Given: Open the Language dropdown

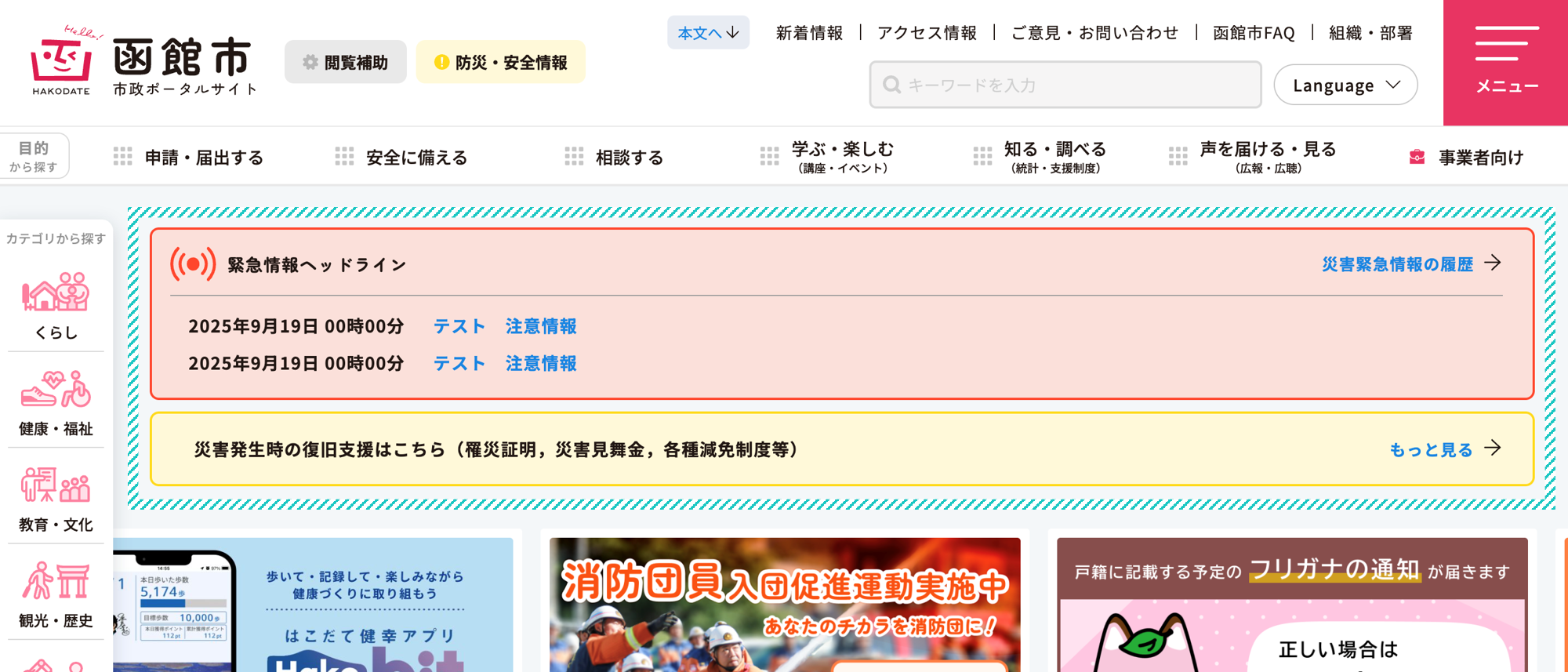Looking at the screenshot, I should [x=1345, y=85].
